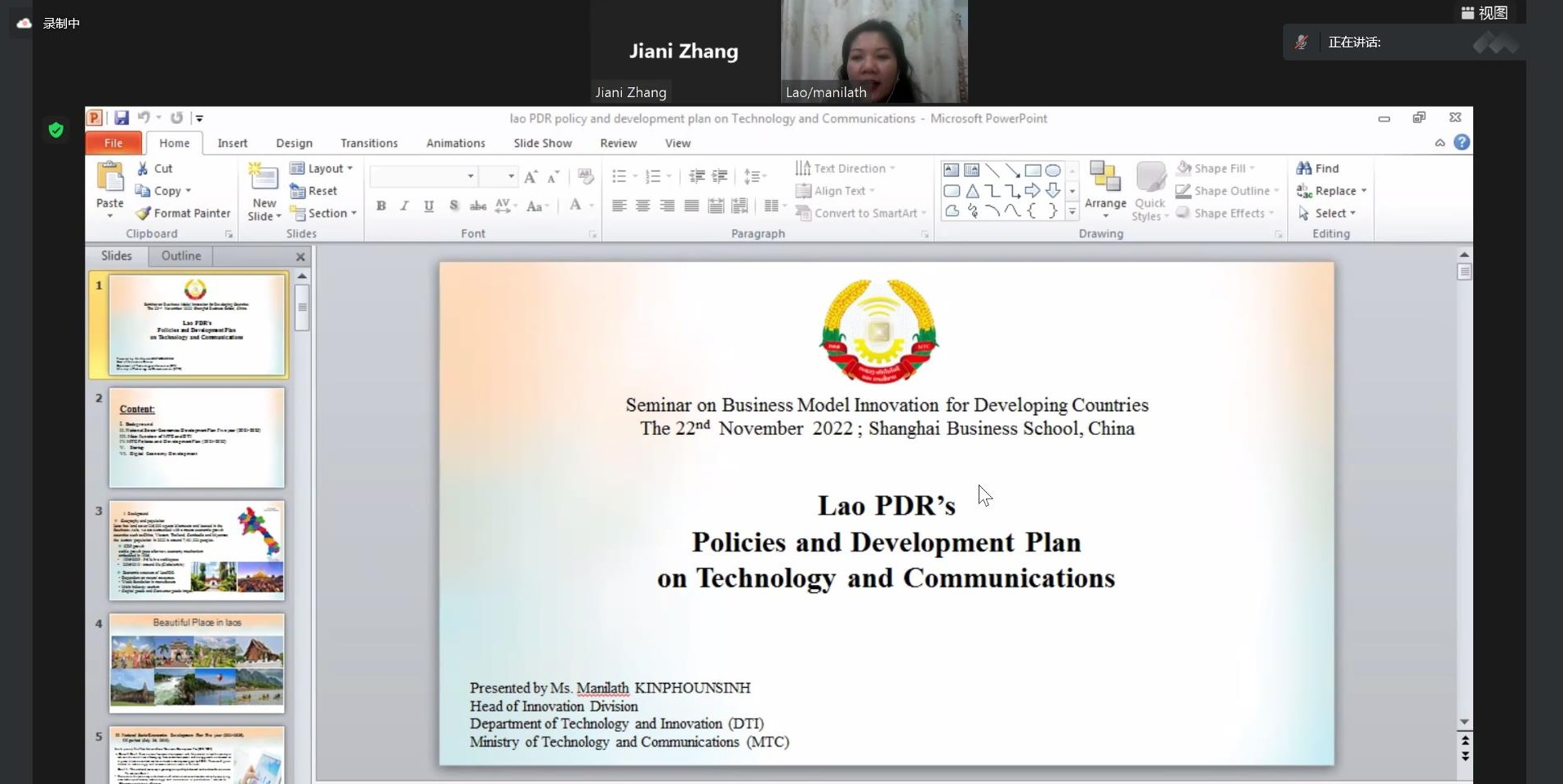
Task: Open the Shape Fill dropdown
Action: point(1215,168)
